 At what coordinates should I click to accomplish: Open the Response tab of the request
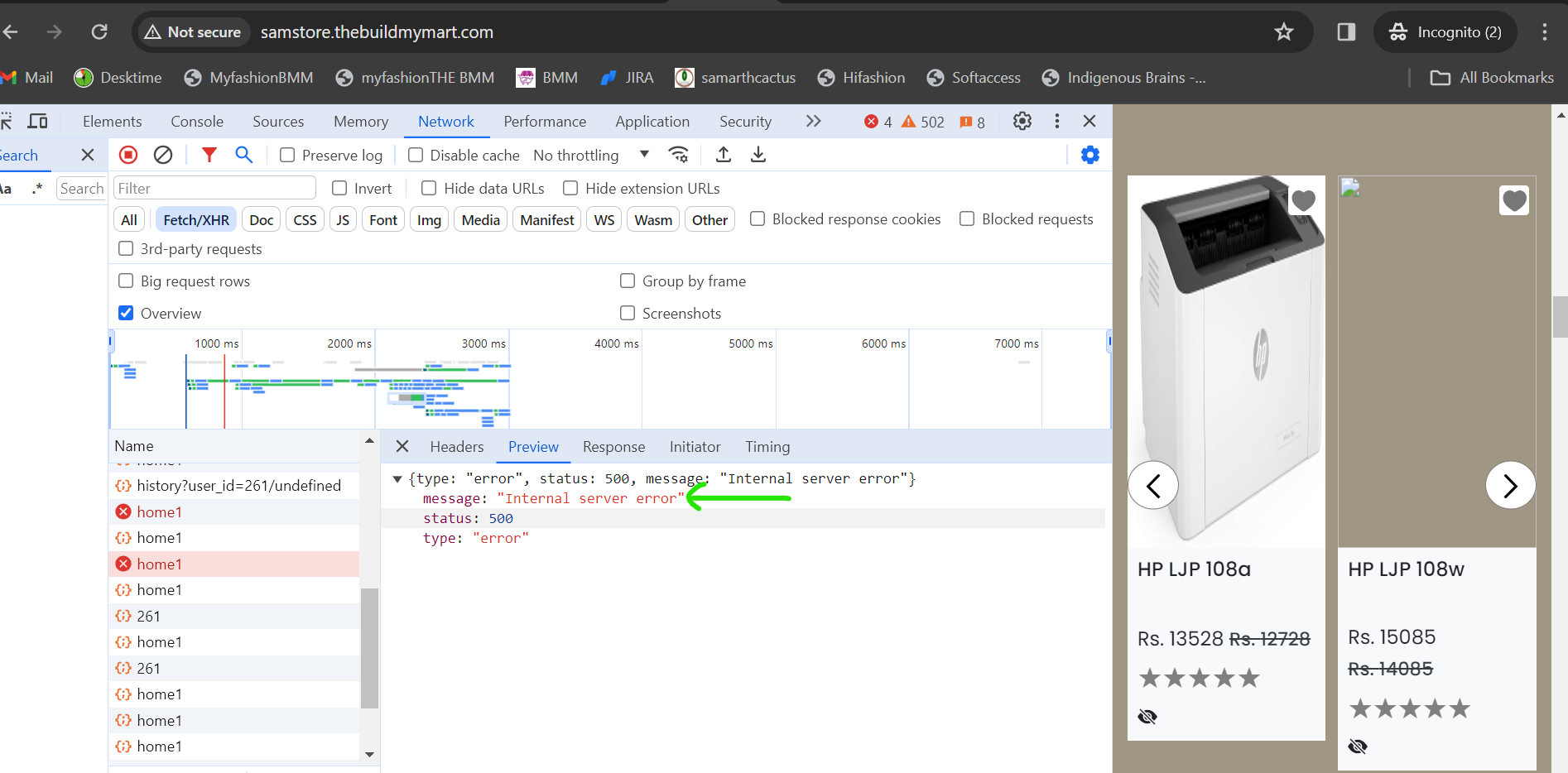[614, 447]
